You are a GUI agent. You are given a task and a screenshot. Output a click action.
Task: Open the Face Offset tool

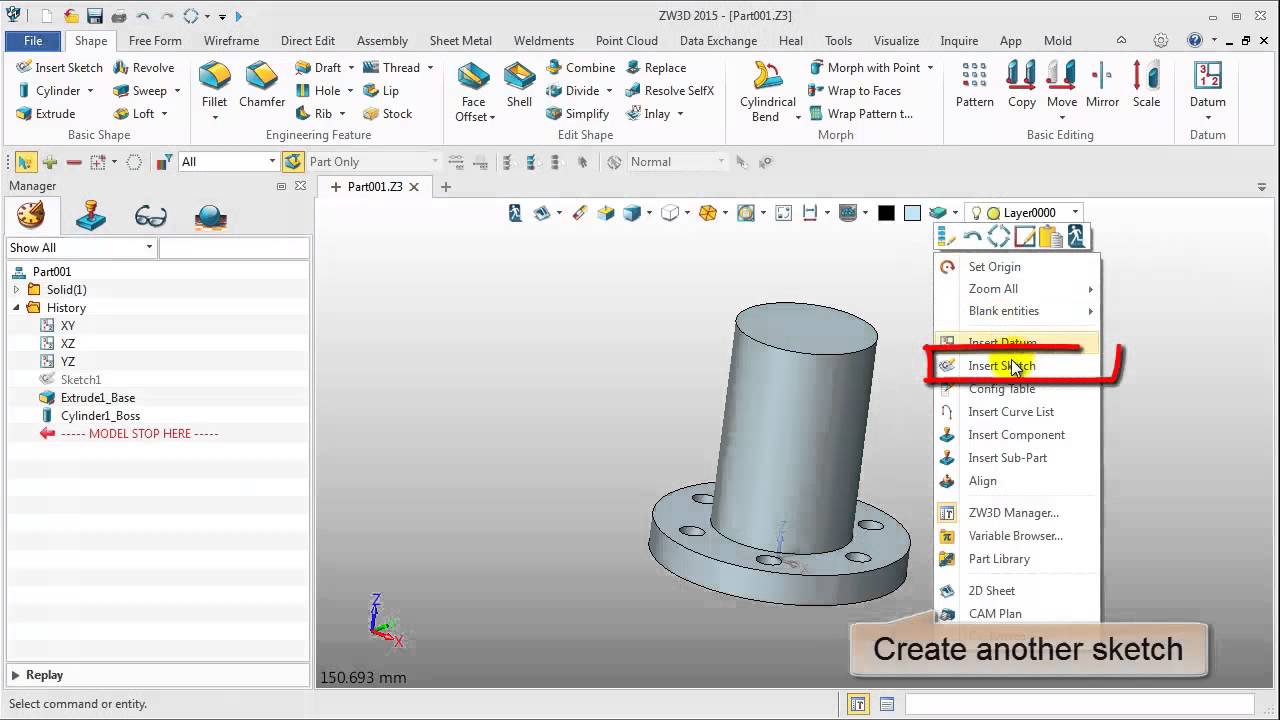tap(473, 91)
